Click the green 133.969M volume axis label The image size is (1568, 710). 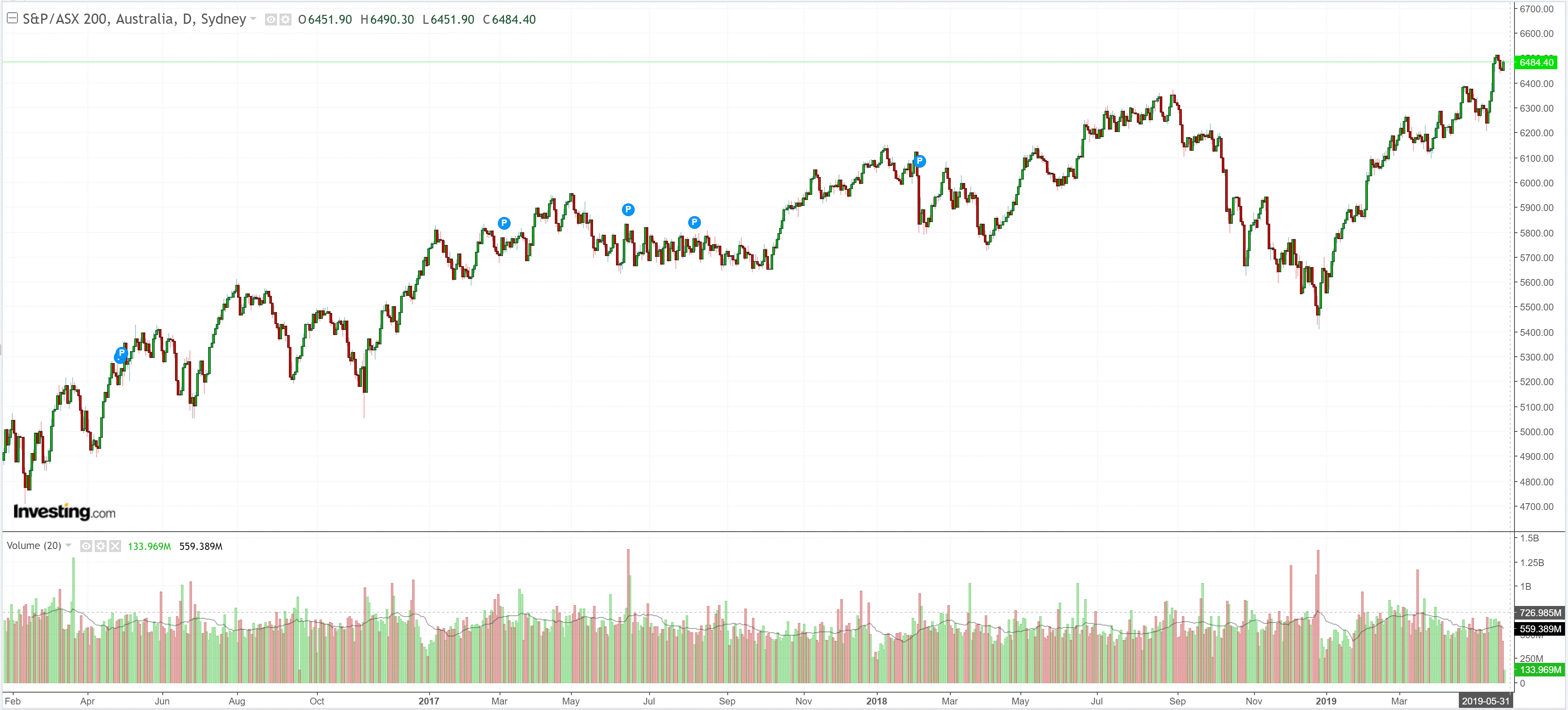[1540, 669]
